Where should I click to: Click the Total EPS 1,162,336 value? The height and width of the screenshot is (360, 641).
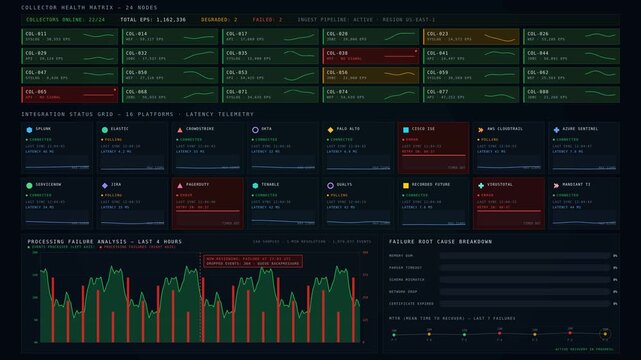(153, 20)
